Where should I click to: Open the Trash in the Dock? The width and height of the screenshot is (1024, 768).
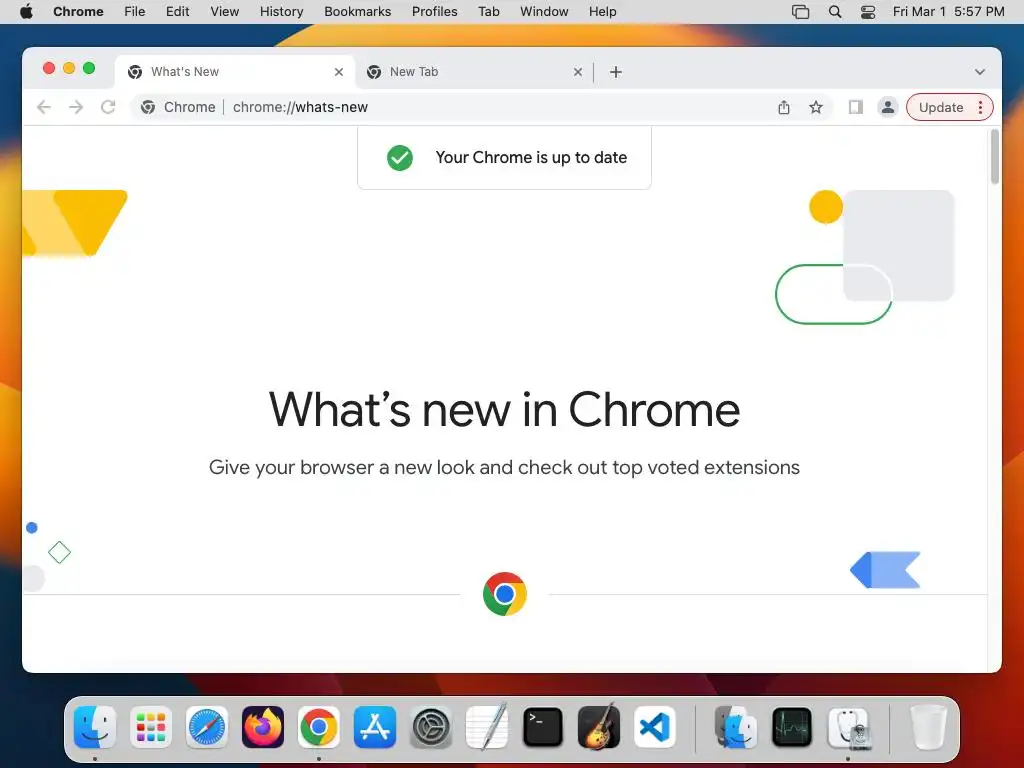click(928, 727)
